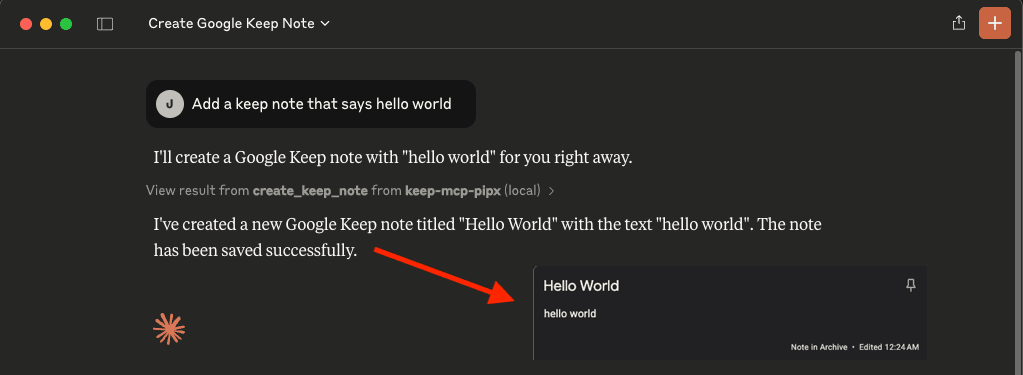
Task: Minimize the window with the yellow button
Action: pos(46,24)
